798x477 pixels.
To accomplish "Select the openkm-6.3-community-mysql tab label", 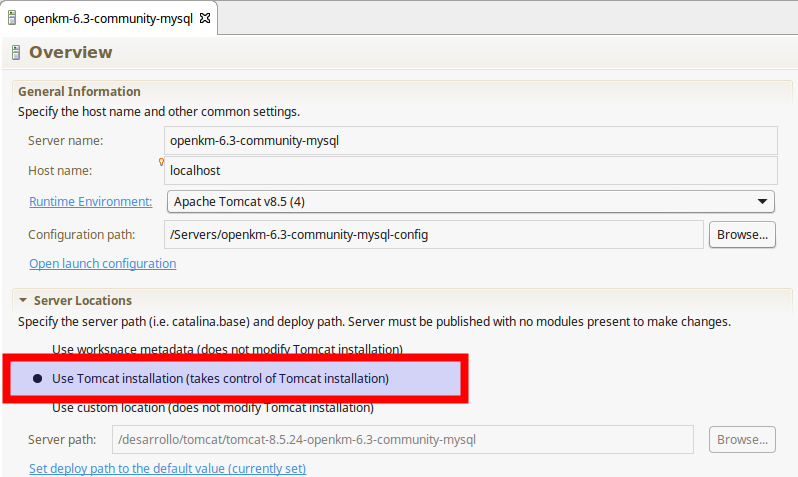I will tap(107, 18).
